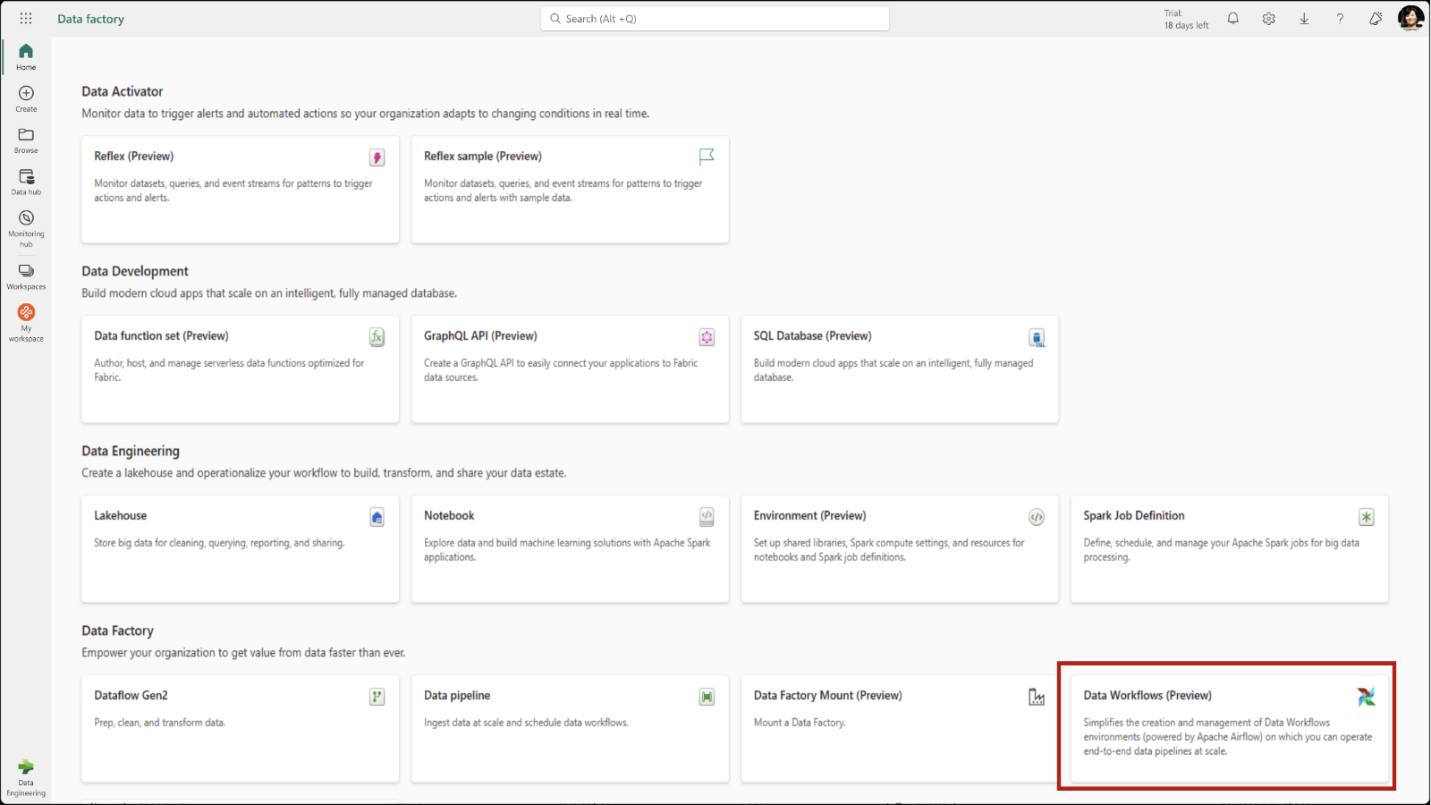Open Create in the left sidebar
This screenshot has height=805, width=1431.
(x=26, y=99)
